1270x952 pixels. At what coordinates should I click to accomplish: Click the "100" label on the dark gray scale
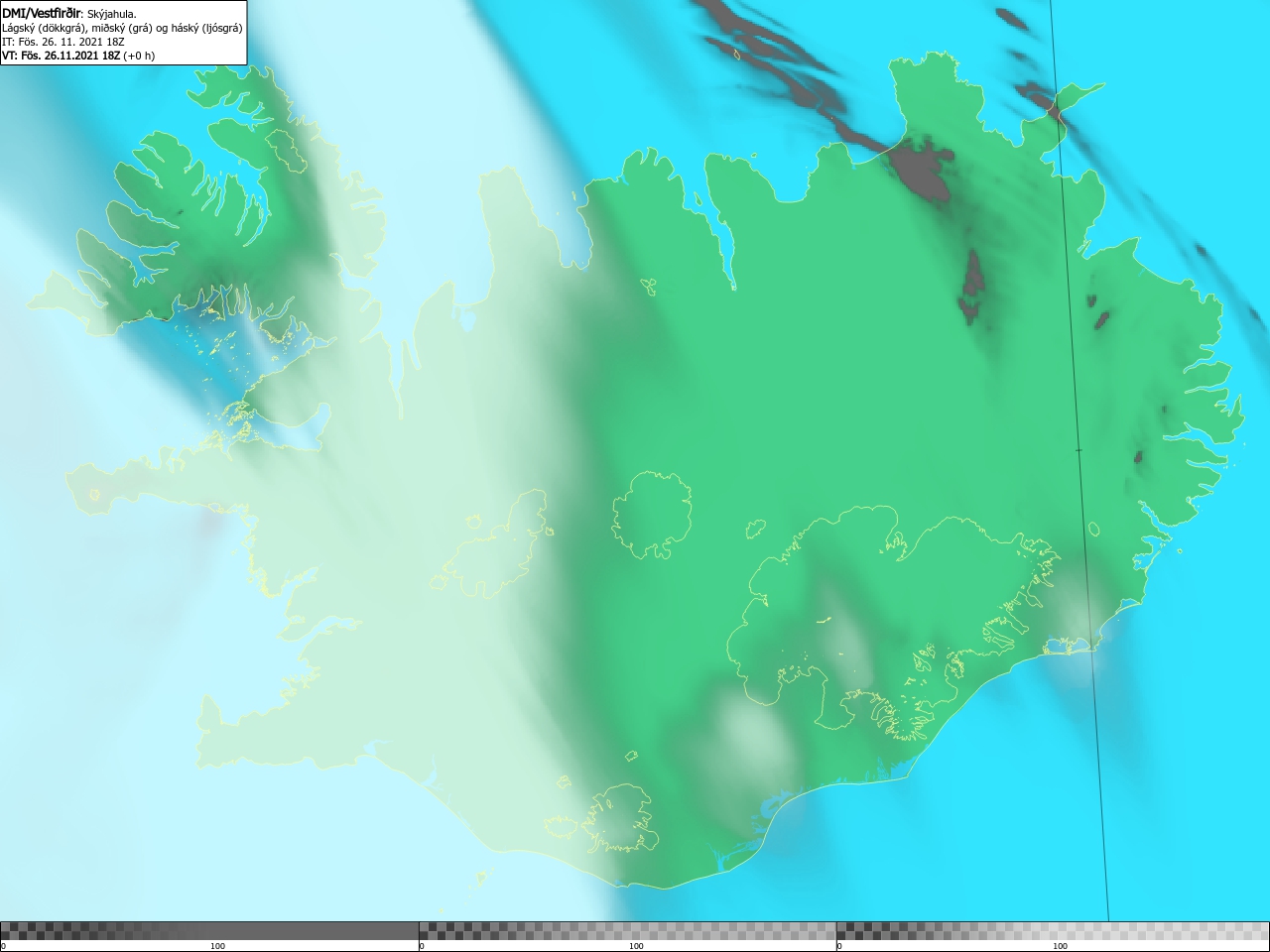click(x=217, y=946)
